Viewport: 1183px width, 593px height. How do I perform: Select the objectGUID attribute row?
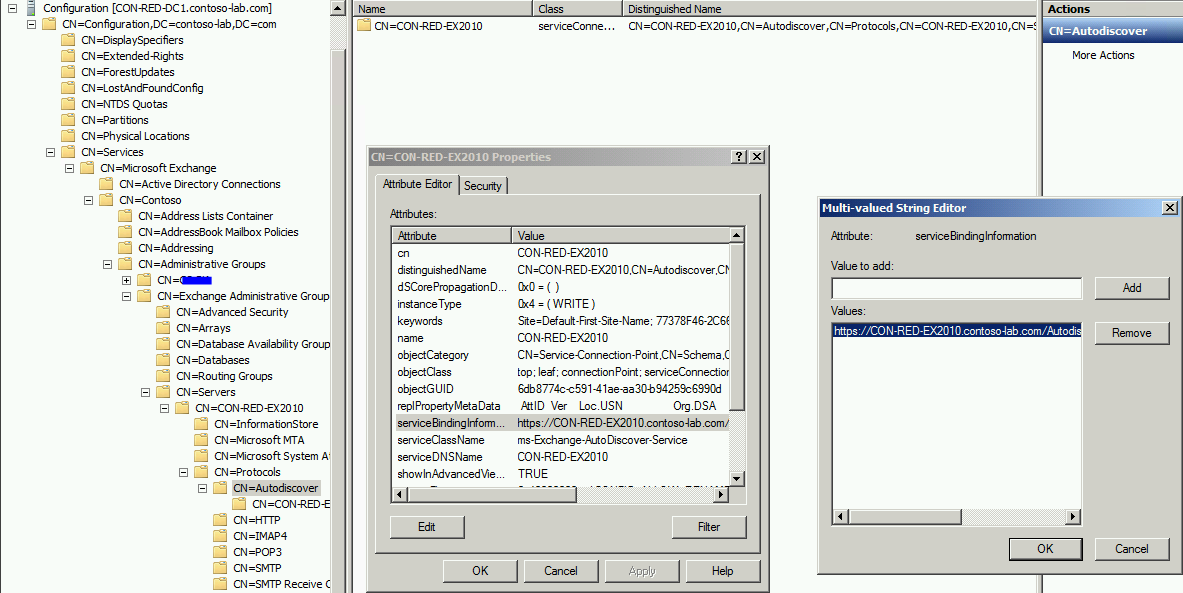point(561,389)
